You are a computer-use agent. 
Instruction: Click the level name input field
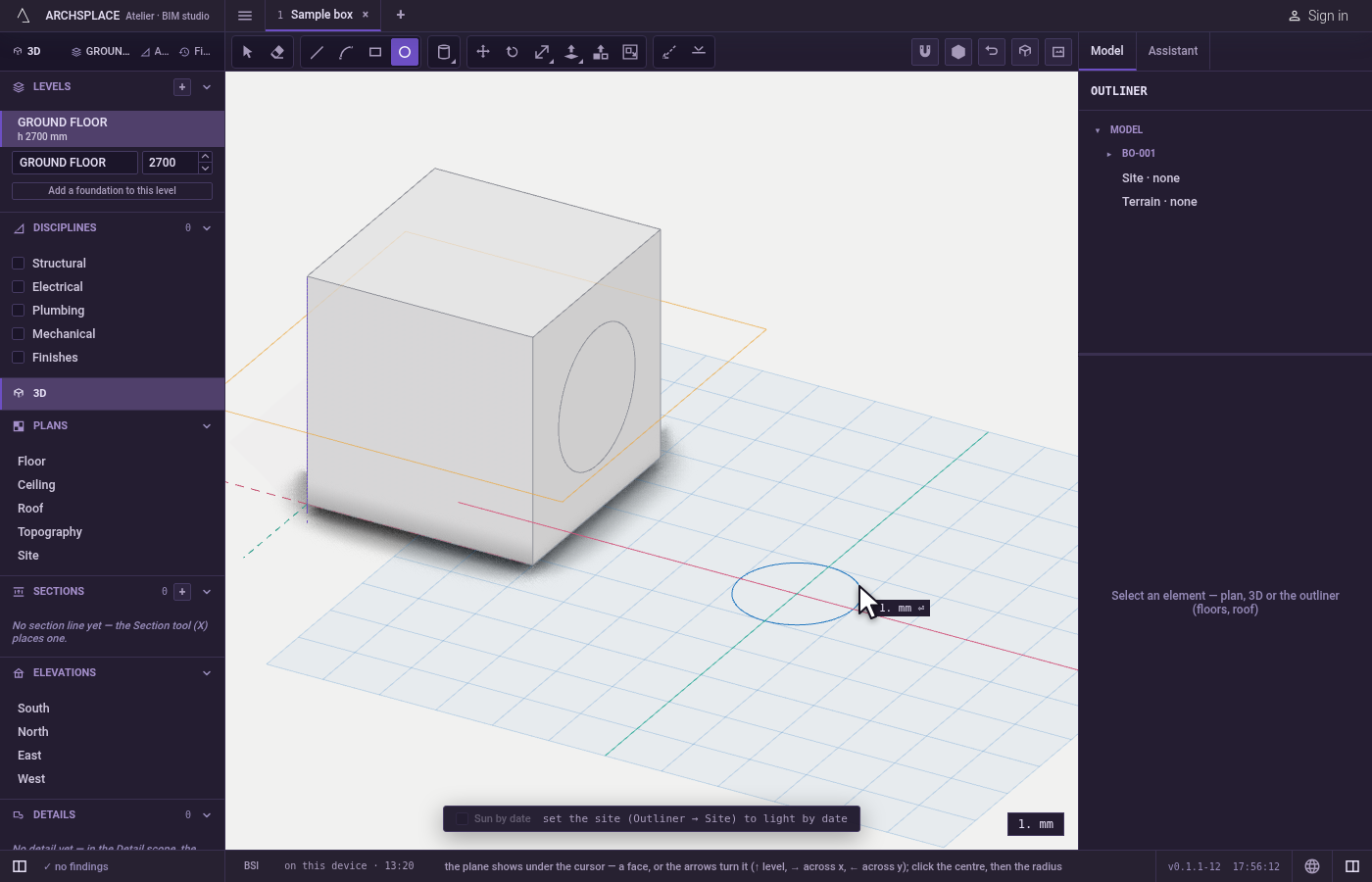(74, 163)
